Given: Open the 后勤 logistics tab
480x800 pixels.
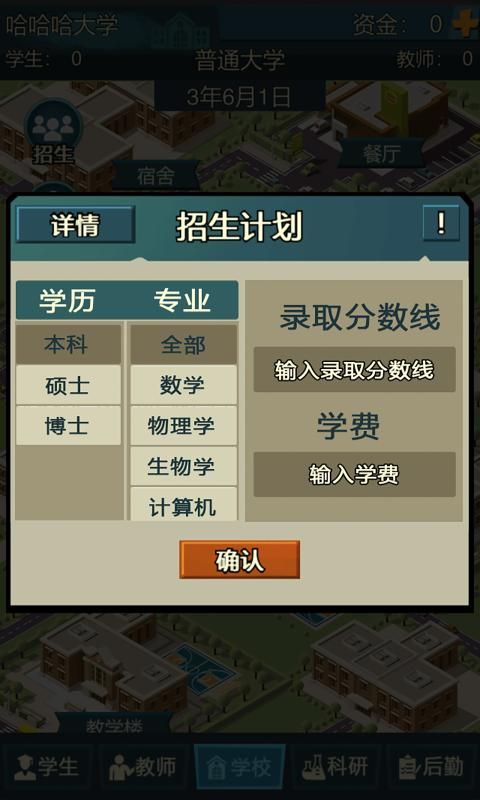Looking at the screenshot, I should pyautogui.click(x=431, y=767).
